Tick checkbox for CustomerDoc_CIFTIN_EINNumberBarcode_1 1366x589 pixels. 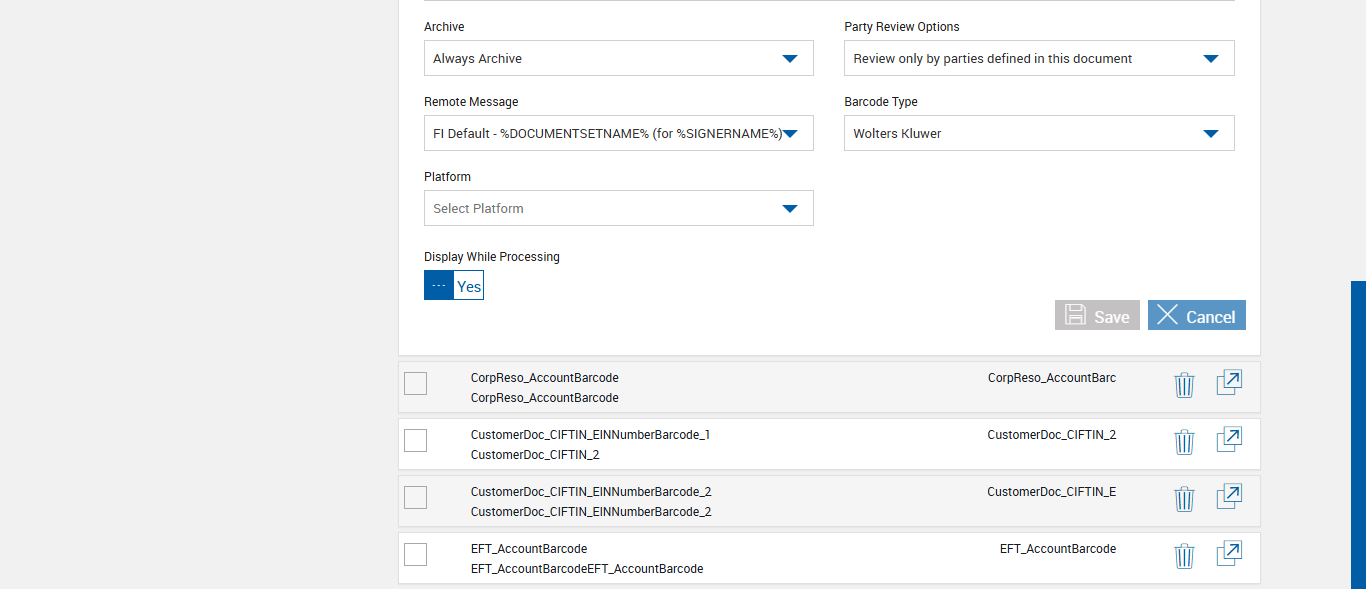click(415, 440)
